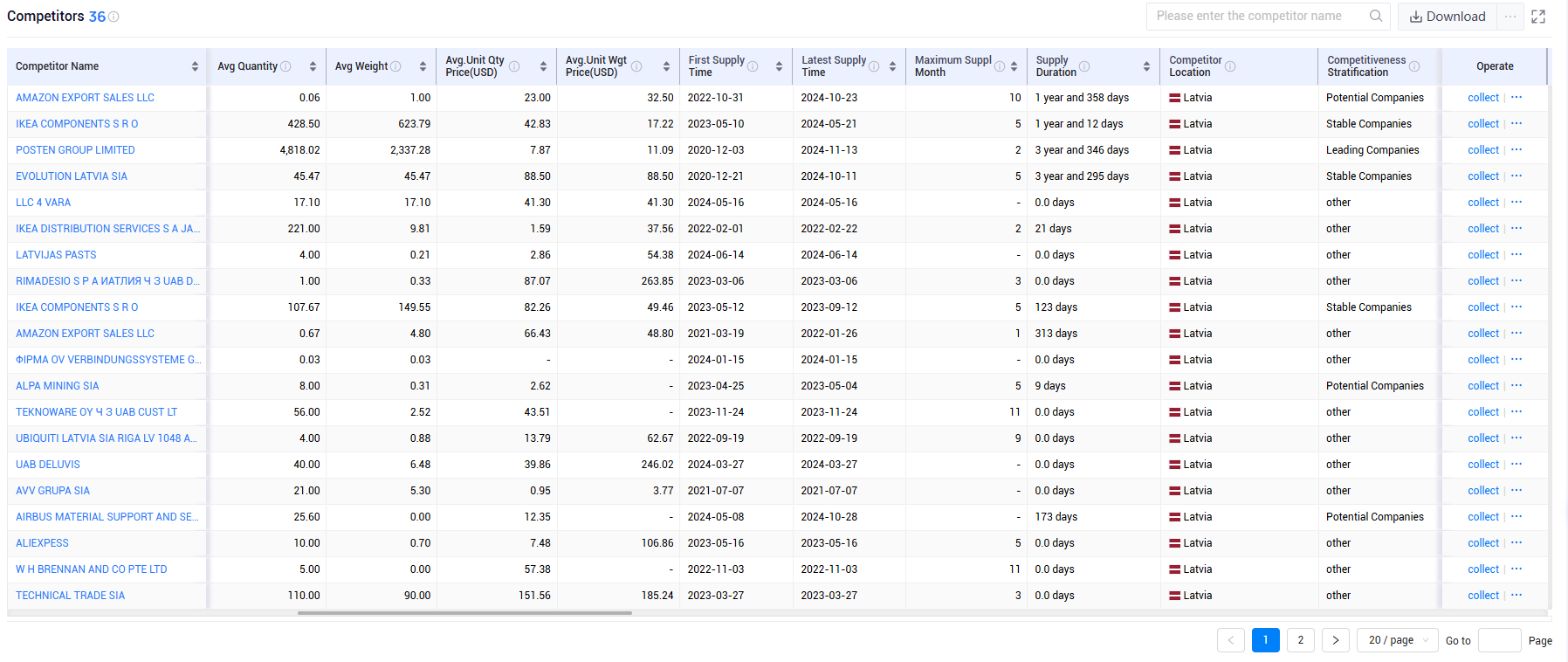Collect the AVV GRUPA SIA row
The width and height of the screenshot is (1568, 662).
pos(1482,491)
